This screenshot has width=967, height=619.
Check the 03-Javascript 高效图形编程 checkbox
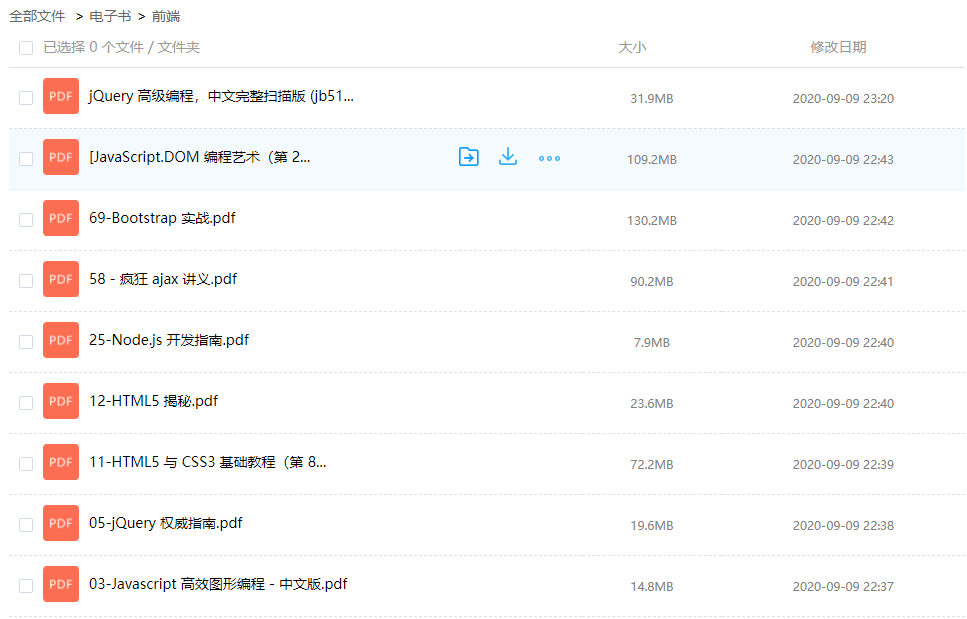(26, 586)
